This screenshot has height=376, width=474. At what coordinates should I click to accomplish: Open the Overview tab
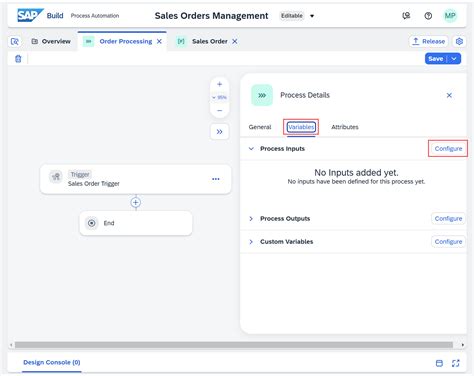click(51, 41)
